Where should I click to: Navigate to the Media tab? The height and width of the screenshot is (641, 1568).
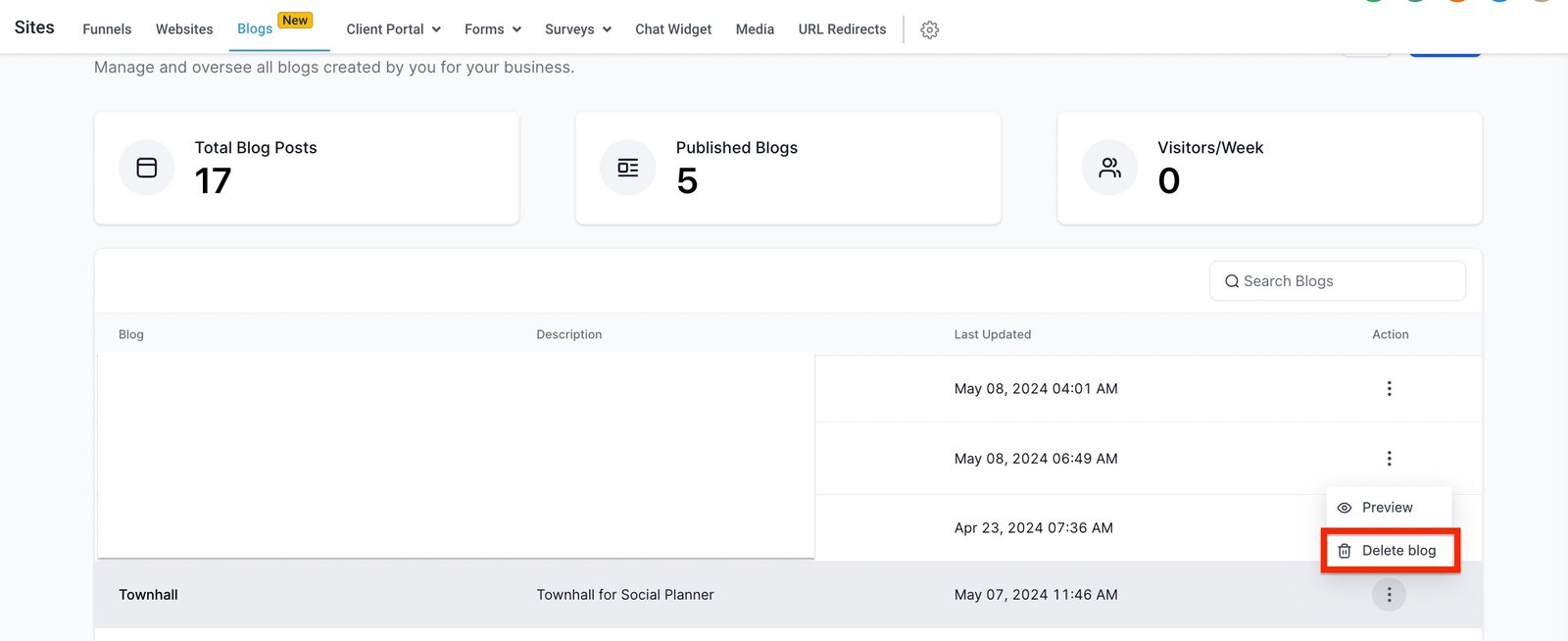click(755, 29)
